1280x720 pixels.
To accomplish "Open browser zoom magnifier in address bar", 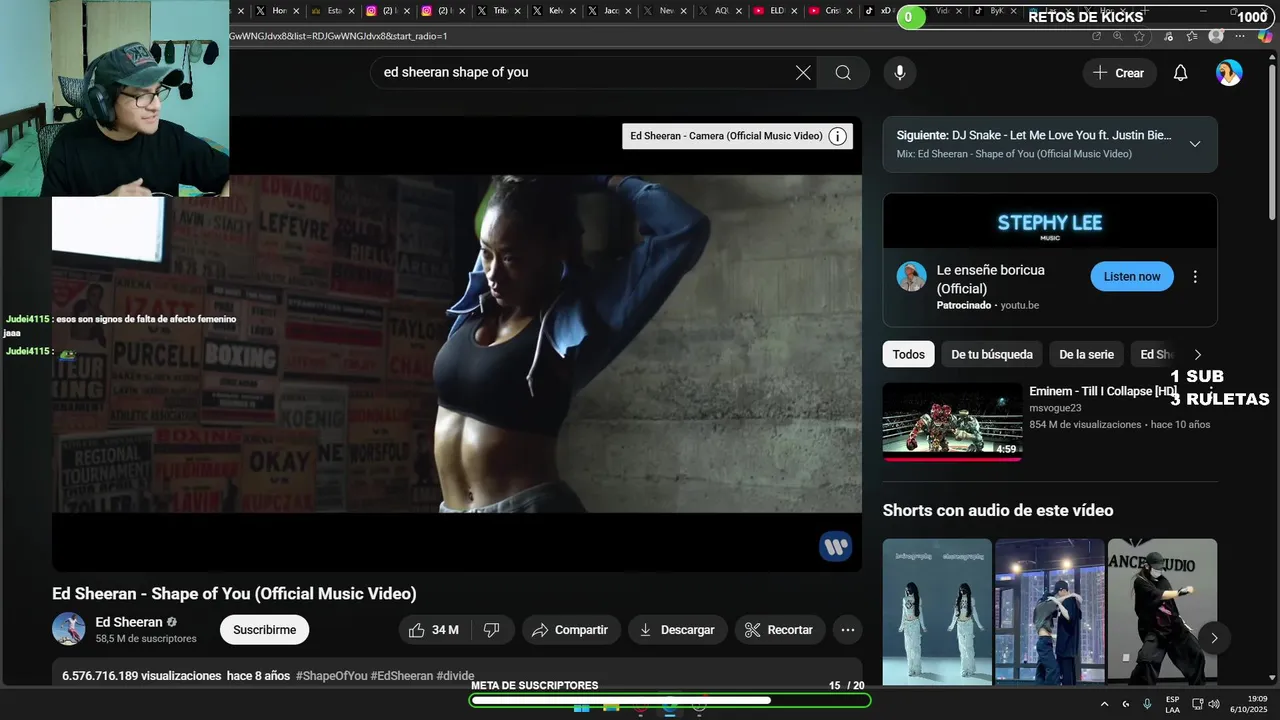I will (1118, 36).
